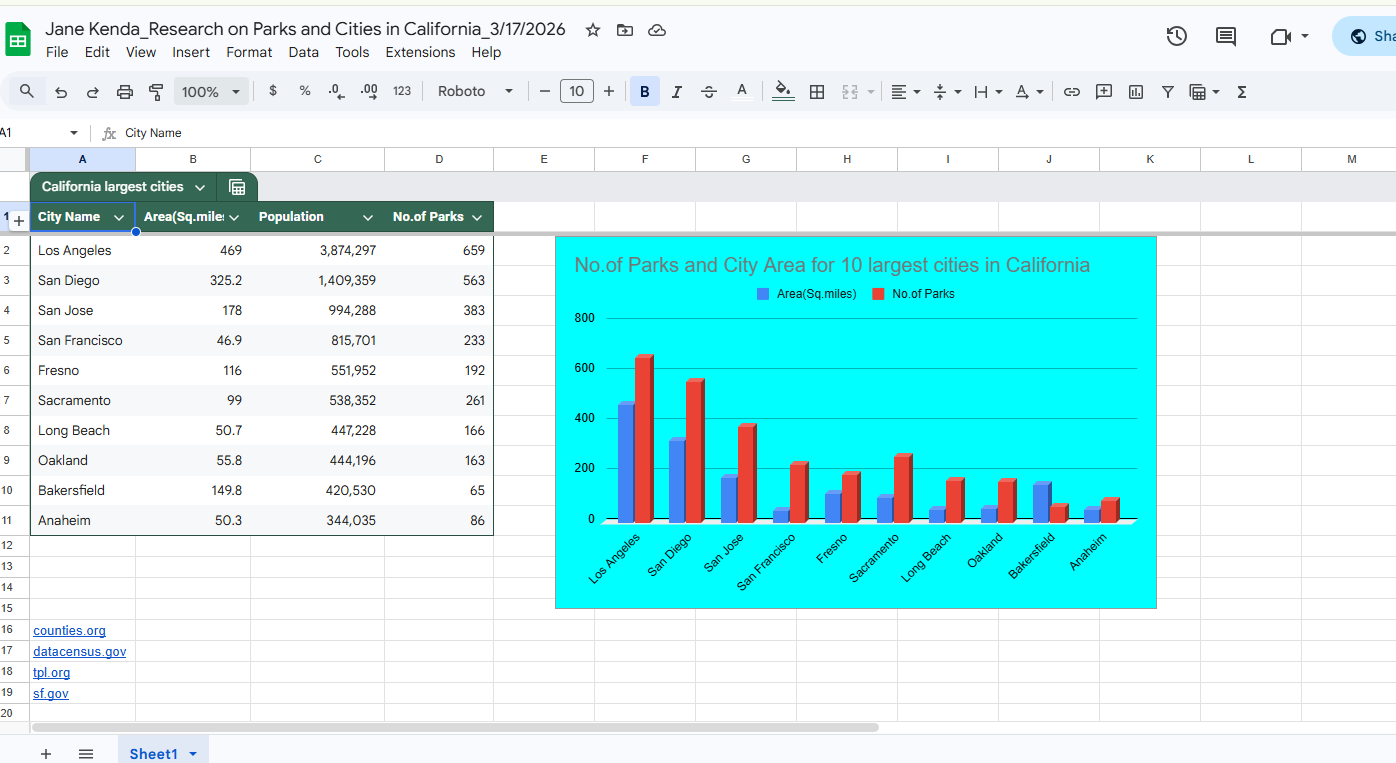Click the merge cells icon
1396x763 pixels.
pos(850,92)
